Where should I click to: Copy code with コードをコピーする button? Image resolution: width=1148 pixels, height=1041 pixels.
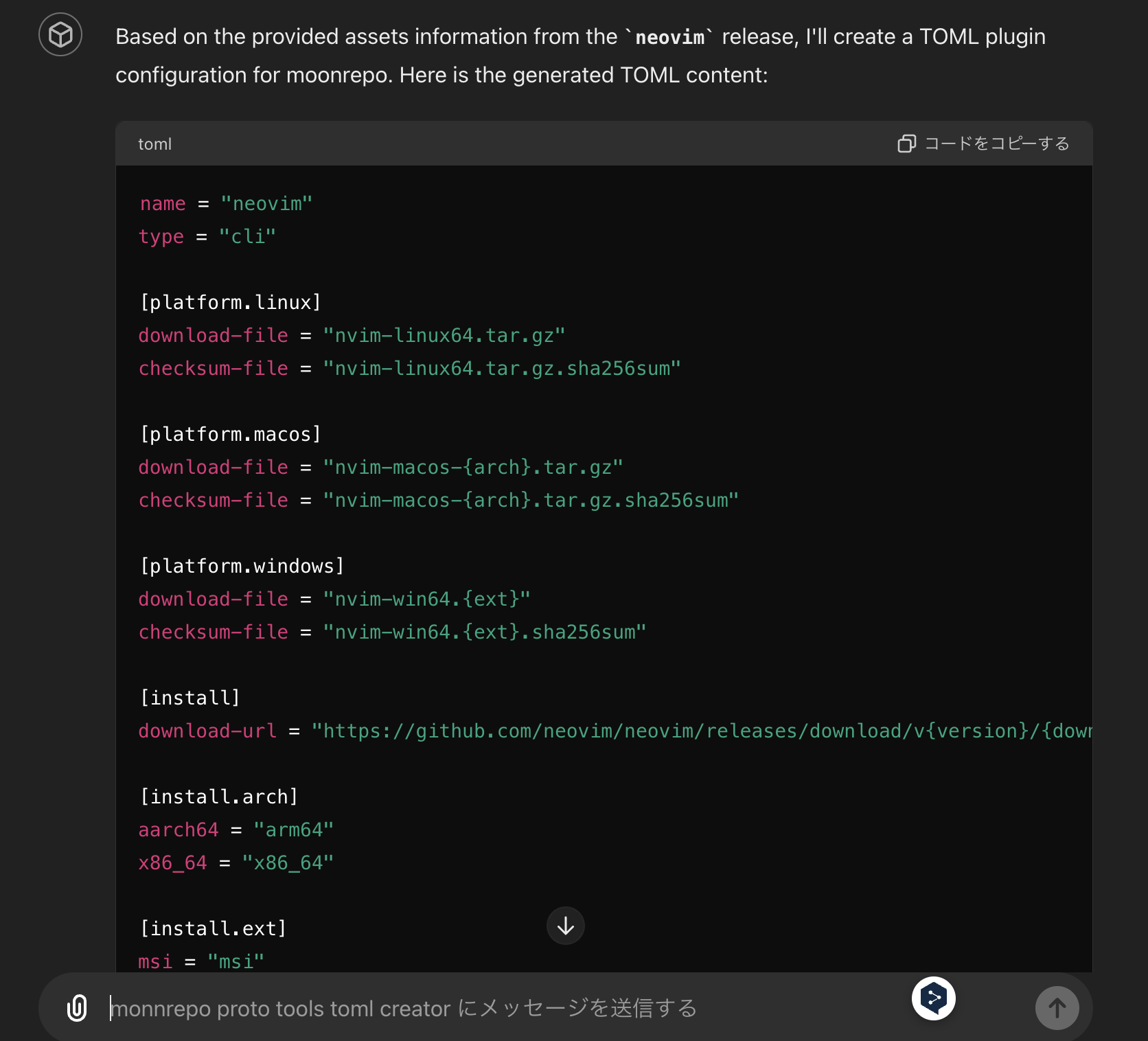click(983, 144)
